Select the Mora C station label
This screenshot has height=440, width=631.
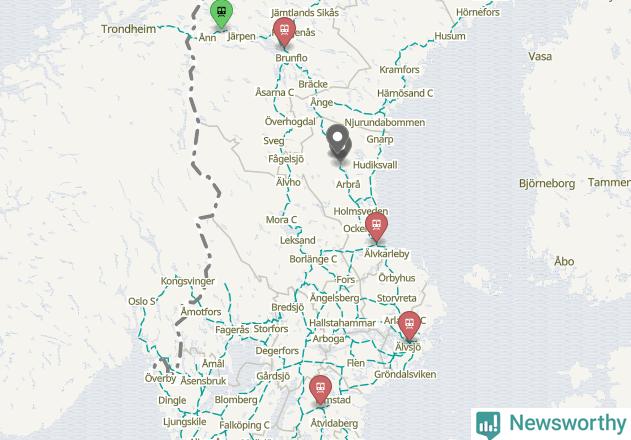click(281, 220)
